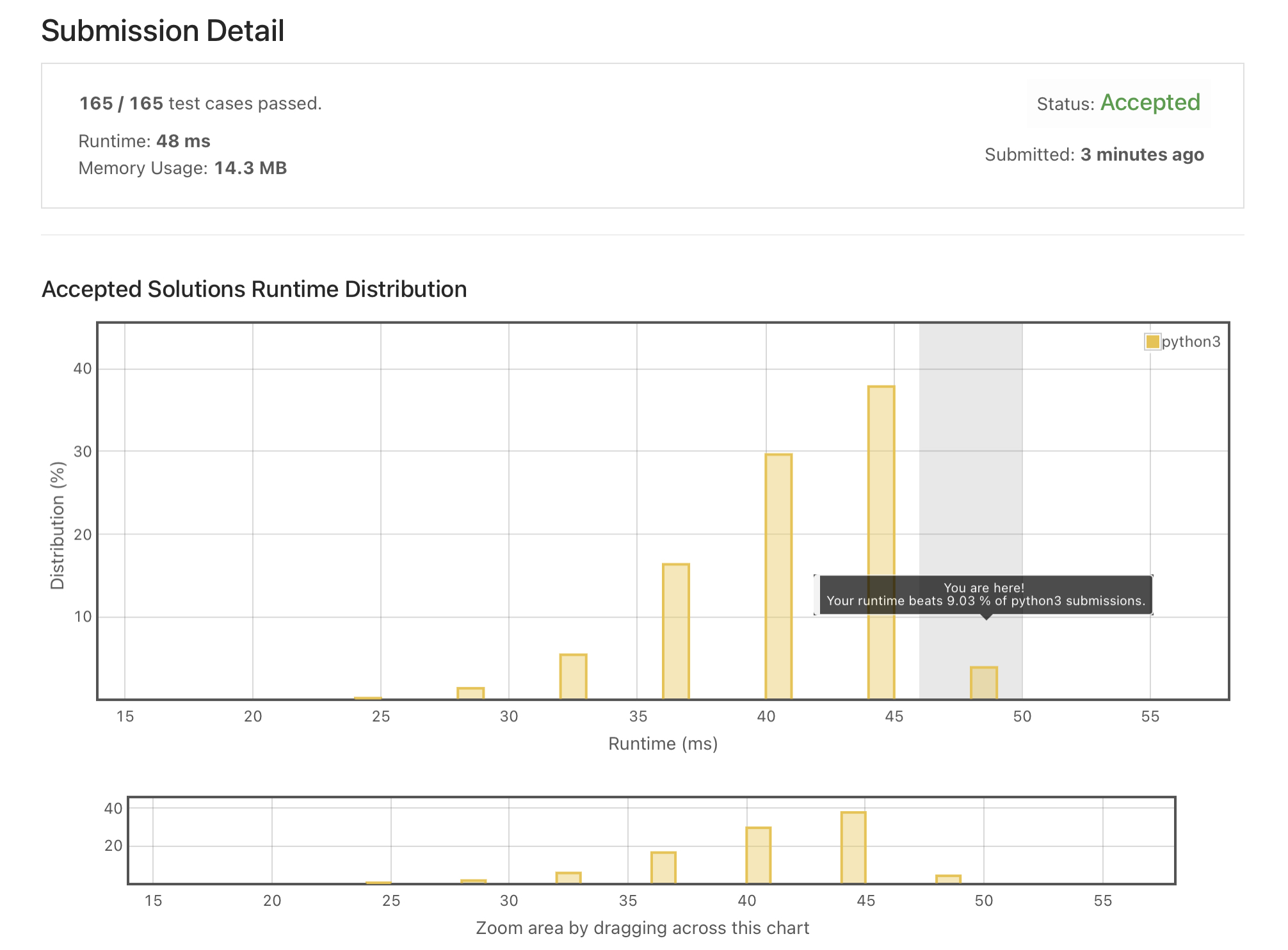Viewport: 1288px width, 950px height.
Task: Click the Submission Detail heading
Action: pos(163,31)
